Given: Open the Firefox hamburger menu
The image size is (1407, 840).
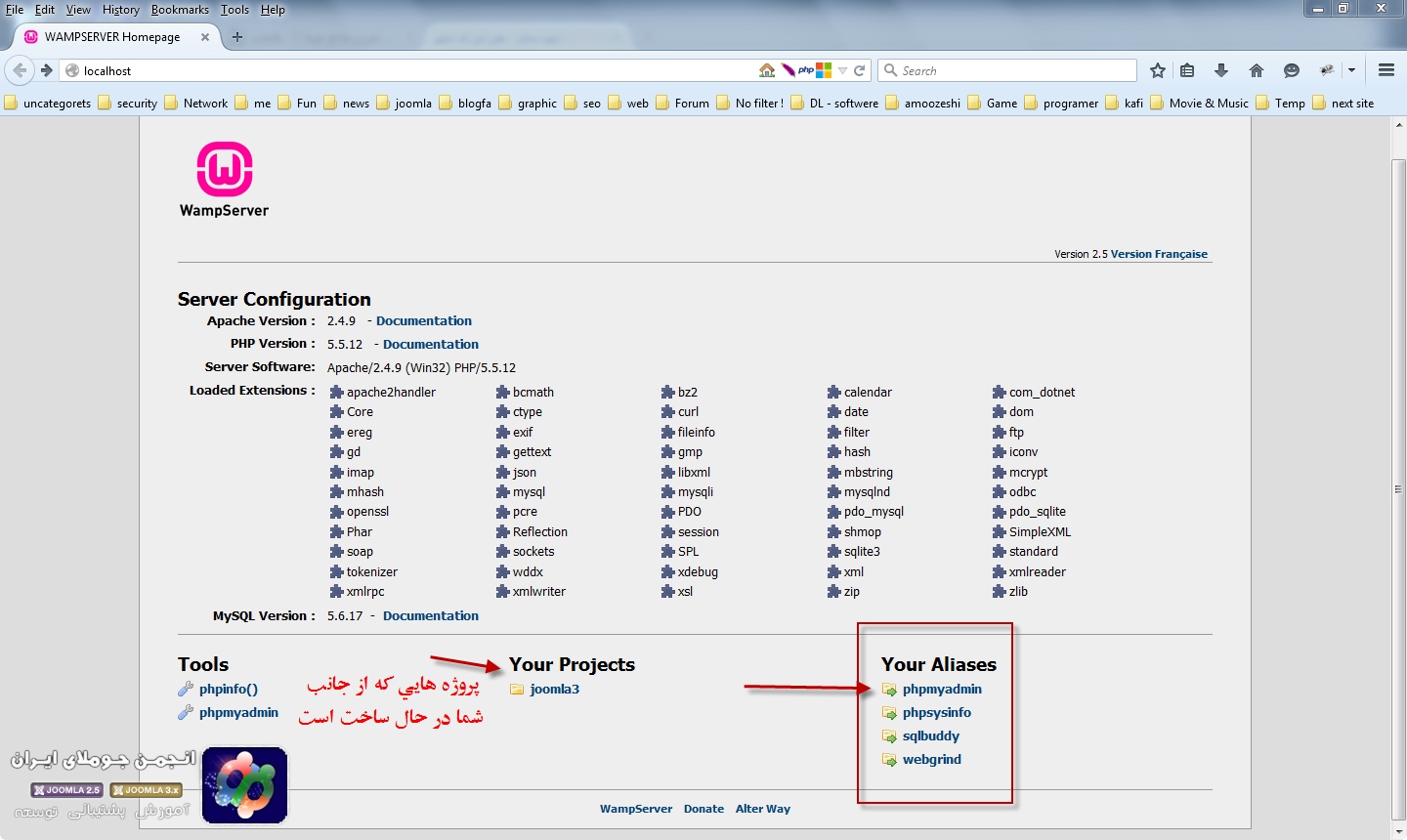Looking at the screenshot, I should [1386, 70].
